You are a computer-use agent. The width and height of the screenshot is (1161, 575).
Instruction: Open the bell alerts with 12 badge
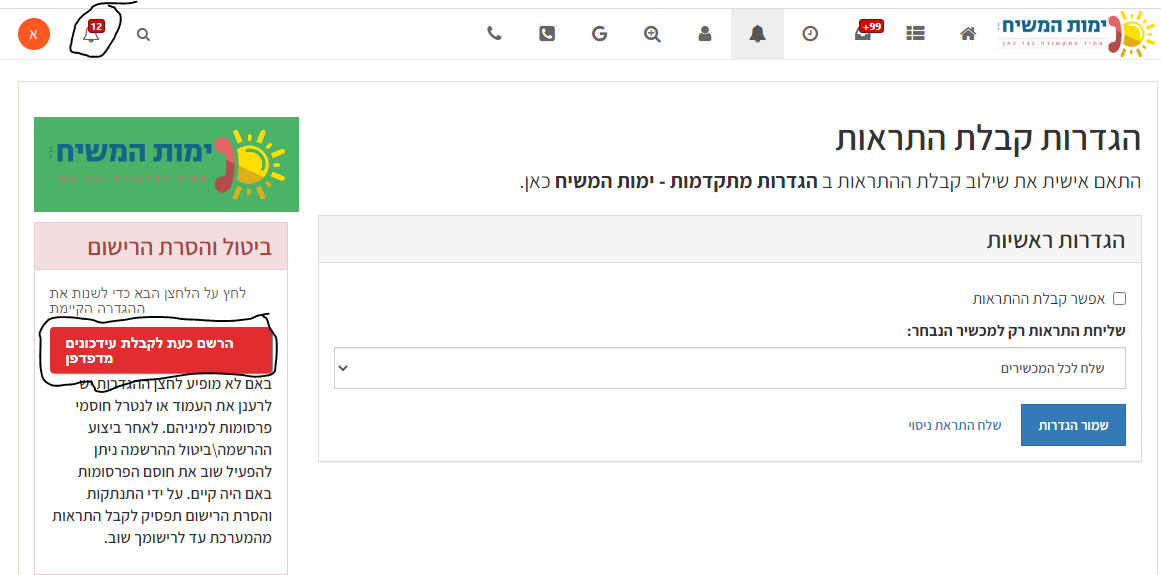(x=92, y=35)
